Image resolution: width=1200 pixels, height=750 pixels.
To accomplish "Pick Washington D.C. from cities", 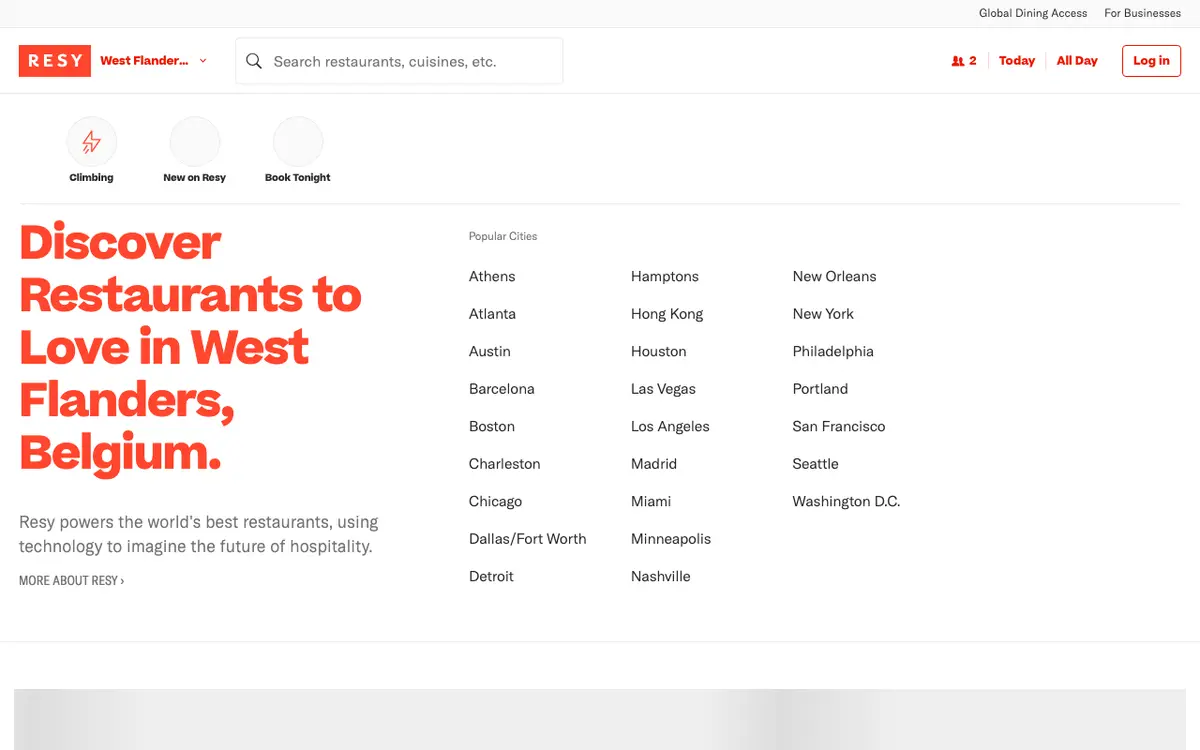I will (846, 501).
